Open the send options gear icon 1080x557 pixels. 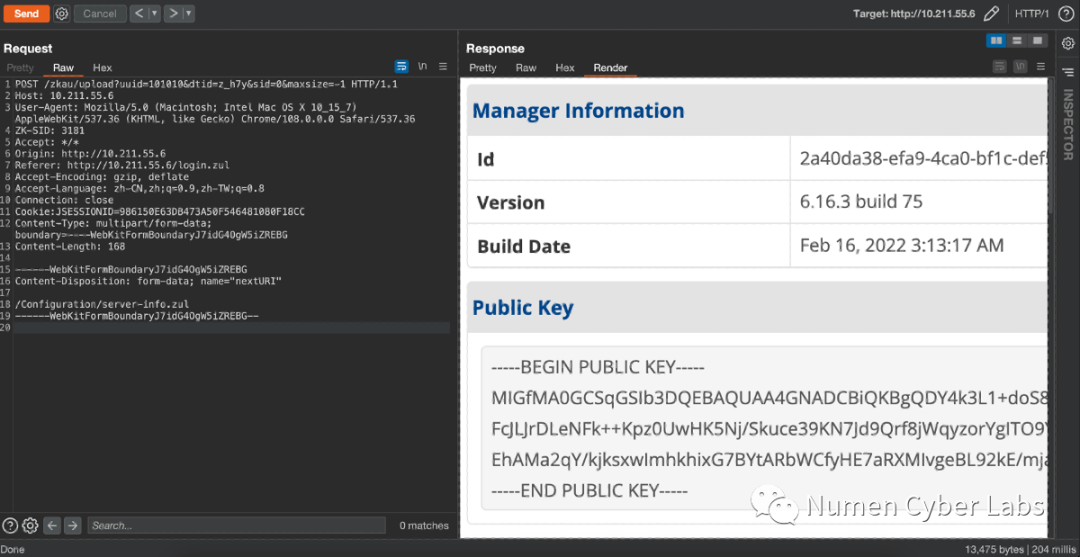[x=61, y=13]
